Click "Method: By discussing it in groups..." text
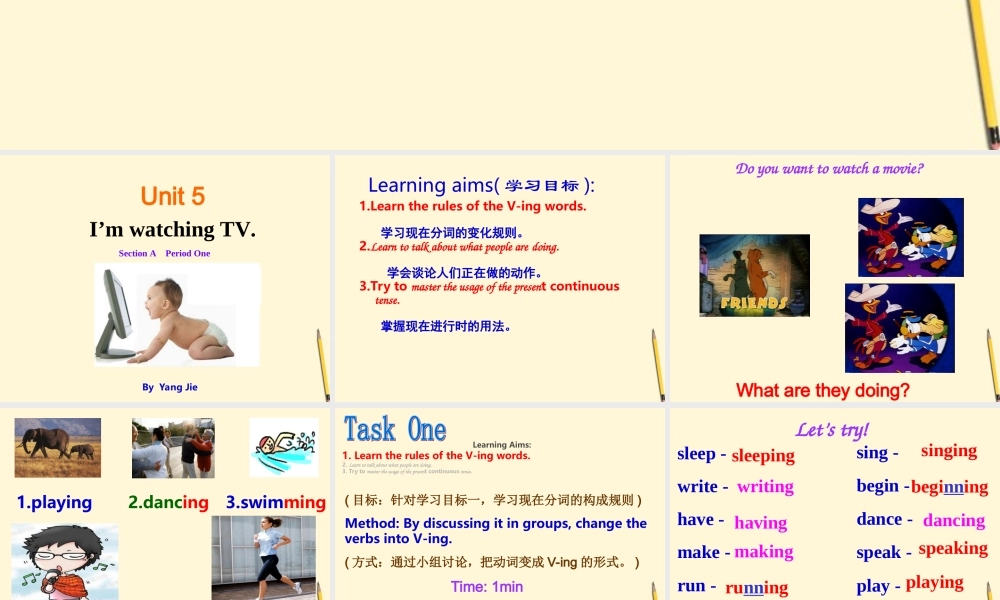Viewport: 1000px width, 600px height. pyautogui.click(x=496, y=530)
